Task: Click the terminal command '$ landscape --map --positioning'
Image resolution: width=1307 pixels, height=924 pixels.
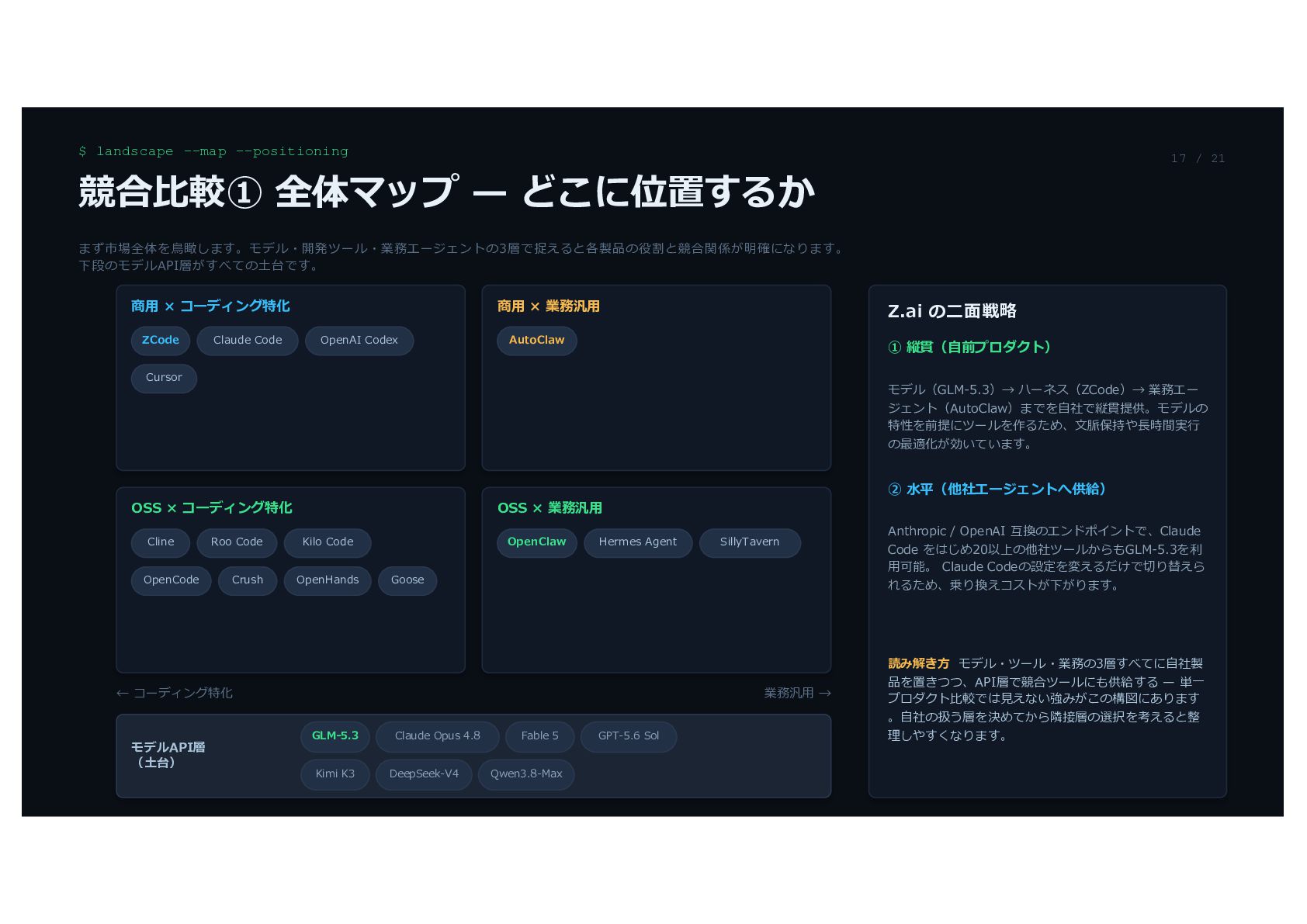Action: (213, 151)
